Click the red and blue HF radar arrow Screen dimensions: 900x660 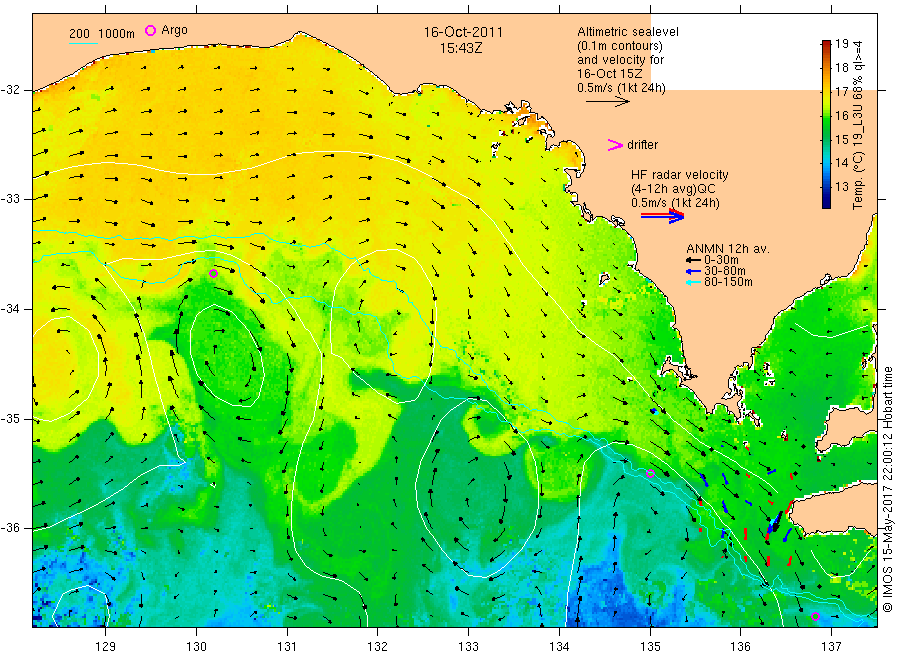[x=662, y=215]
